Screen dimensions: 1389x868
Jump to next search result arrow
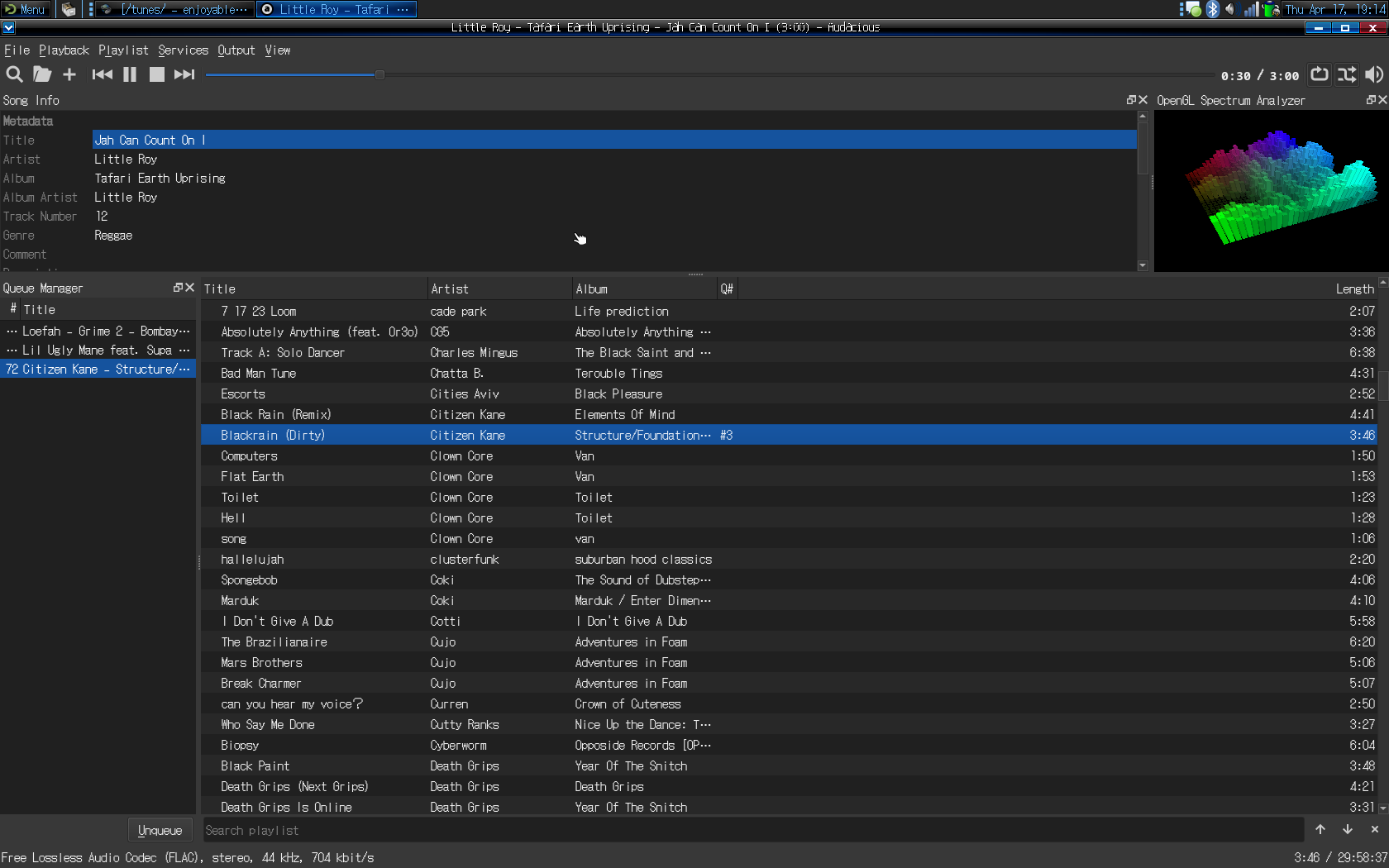click(1348, 829)
